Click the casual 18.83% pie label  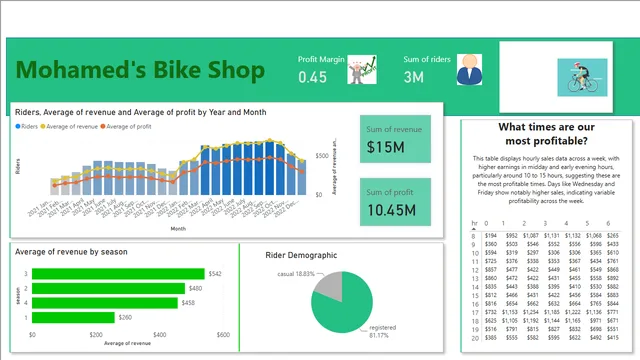[x=296, y=274]
